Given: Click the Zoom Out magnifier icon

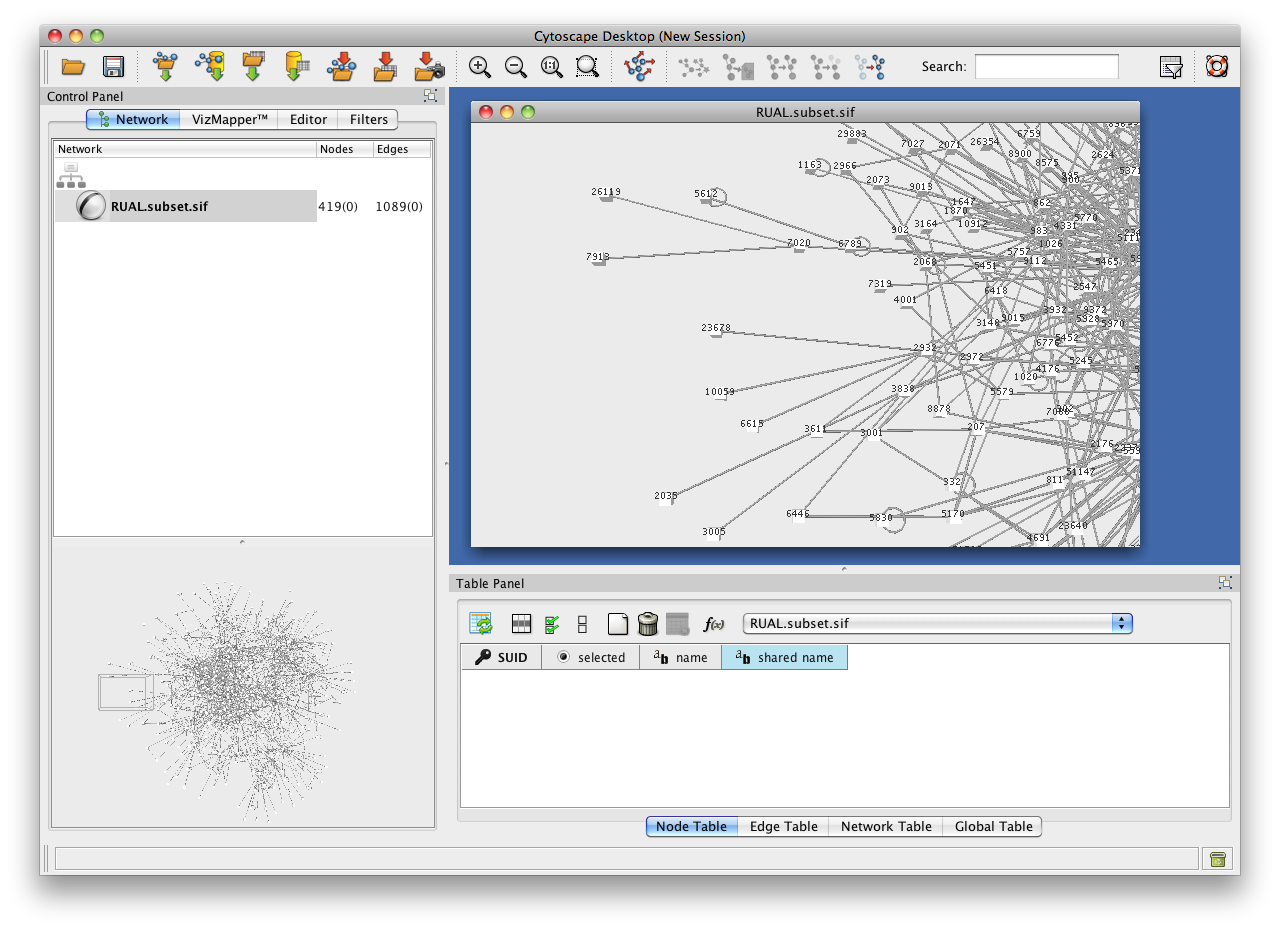Looking at the screenshot, I should click(x=516, y=67).
